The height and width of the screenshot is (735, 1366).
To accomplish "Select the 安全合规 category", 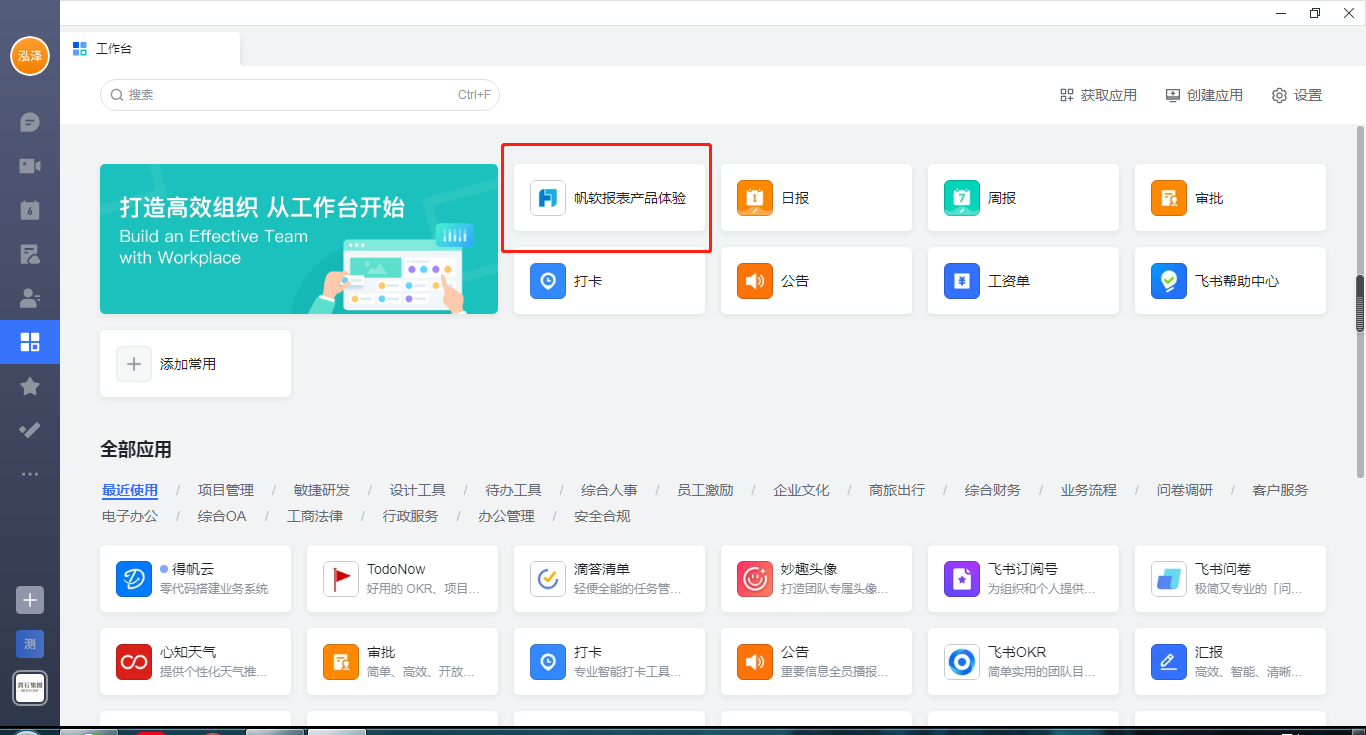I will tap(602, 516).
